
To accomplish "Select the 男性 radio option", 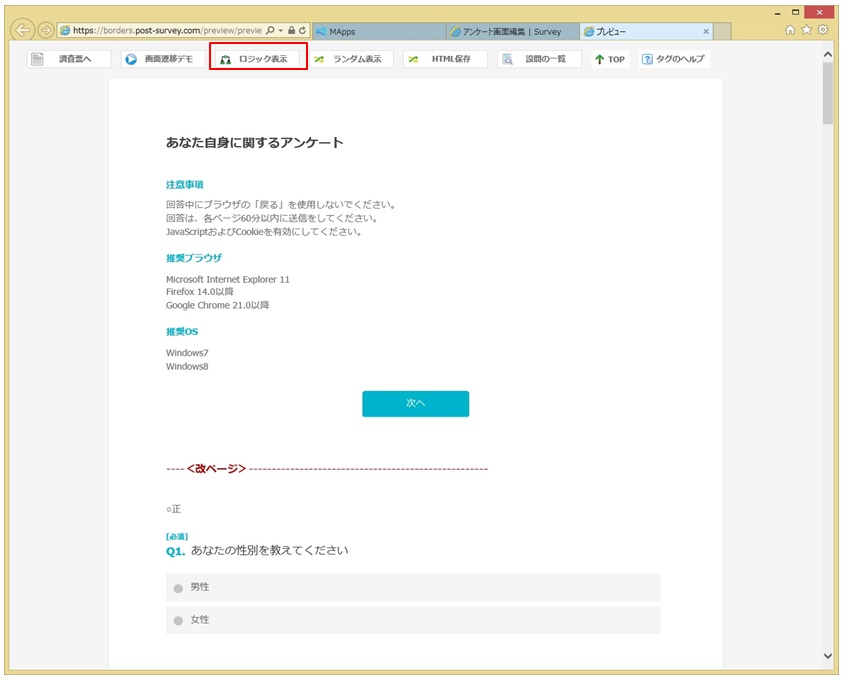I will pos(179,588).
